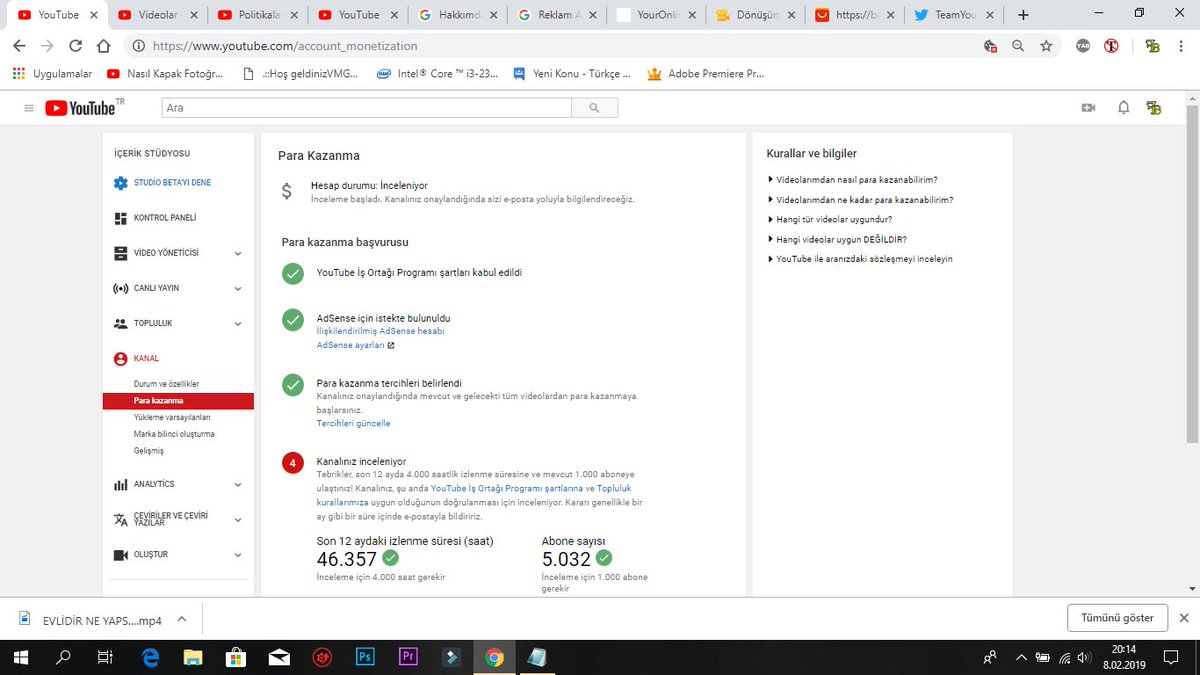Screen dimensions: 1200x675
Task: Expand the Oluştur section
Action: tap(238, 555)
